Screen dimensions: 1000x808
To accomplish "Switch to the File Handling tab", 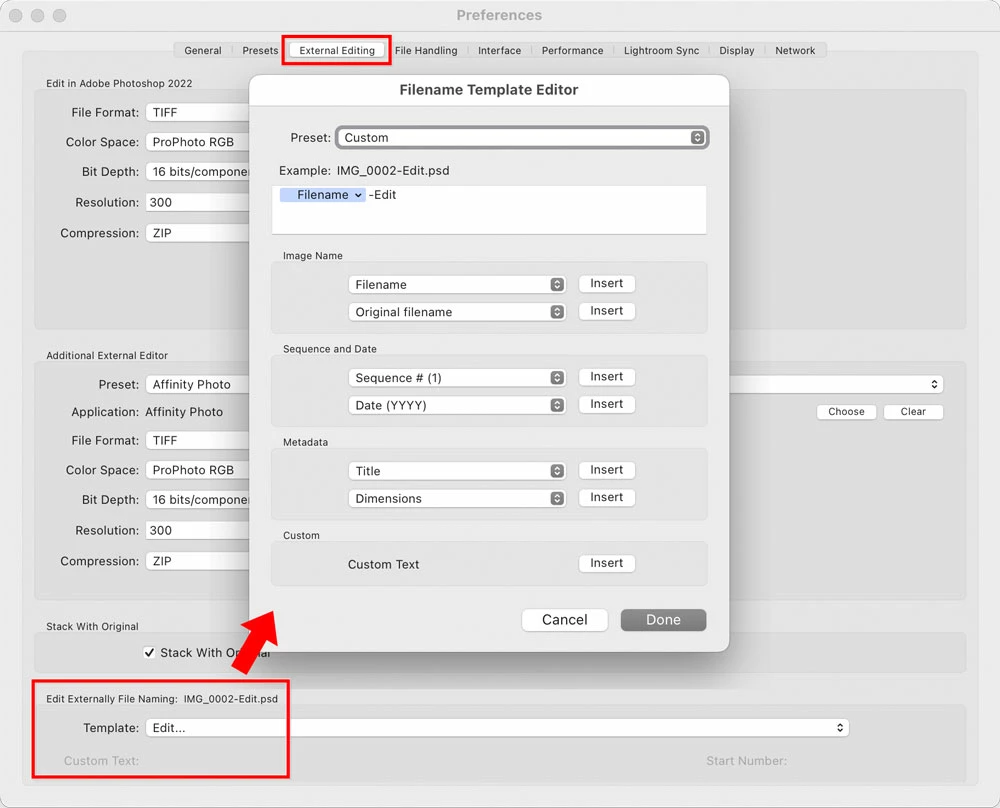I will tap(426, 50).
